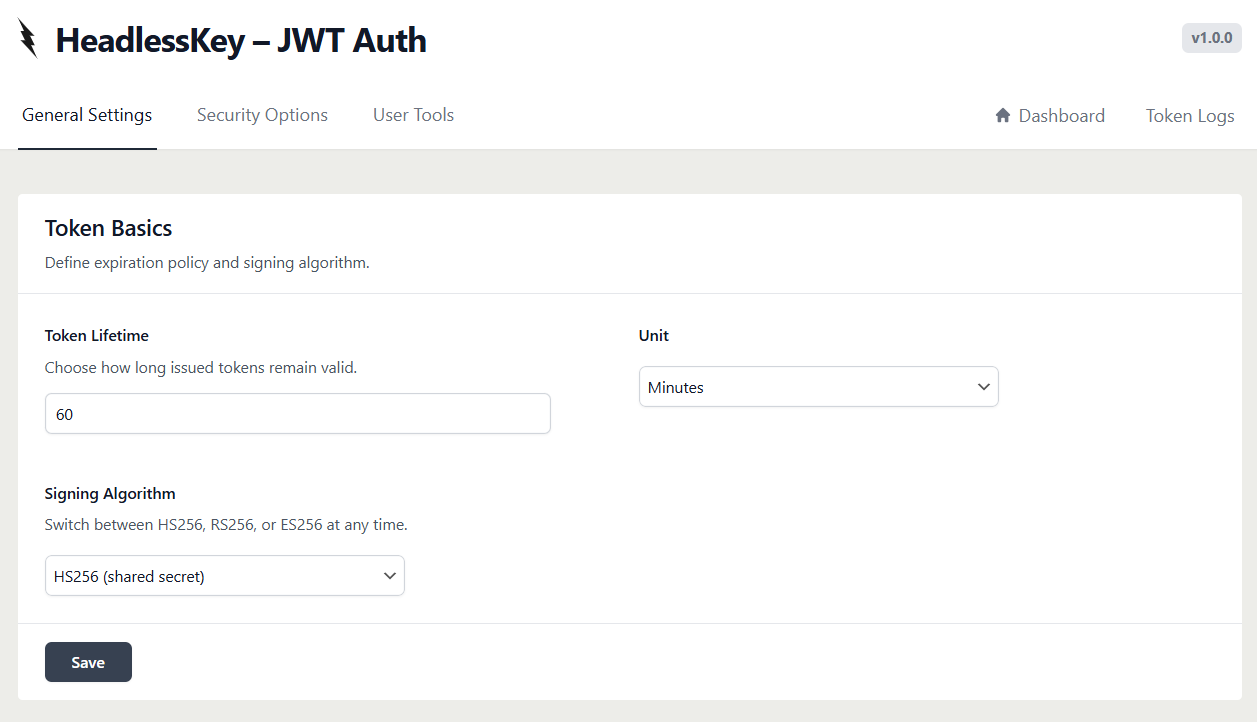Click the v1.0.0 version badge
Viewport: 1257px width, 722px height.
coord(1211,38)
